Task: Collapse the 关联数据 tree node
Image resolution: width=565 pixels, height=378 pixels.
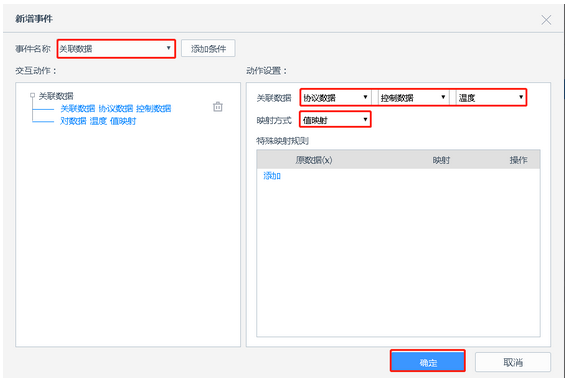Action: pos(32,95)
